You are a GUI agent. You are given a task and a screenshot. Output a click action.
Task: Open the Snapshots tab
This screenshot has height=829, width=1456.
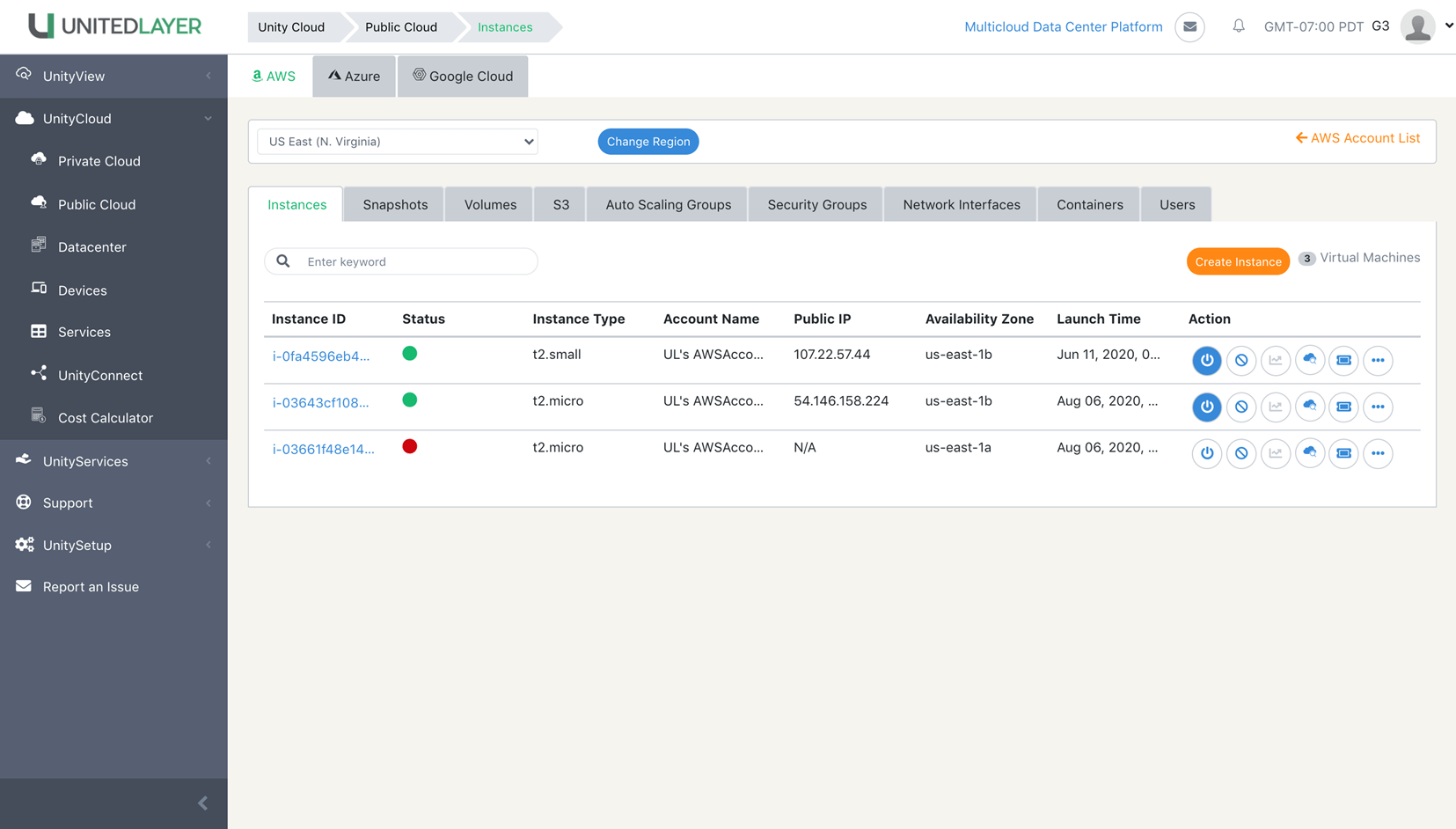coord(395,204)
